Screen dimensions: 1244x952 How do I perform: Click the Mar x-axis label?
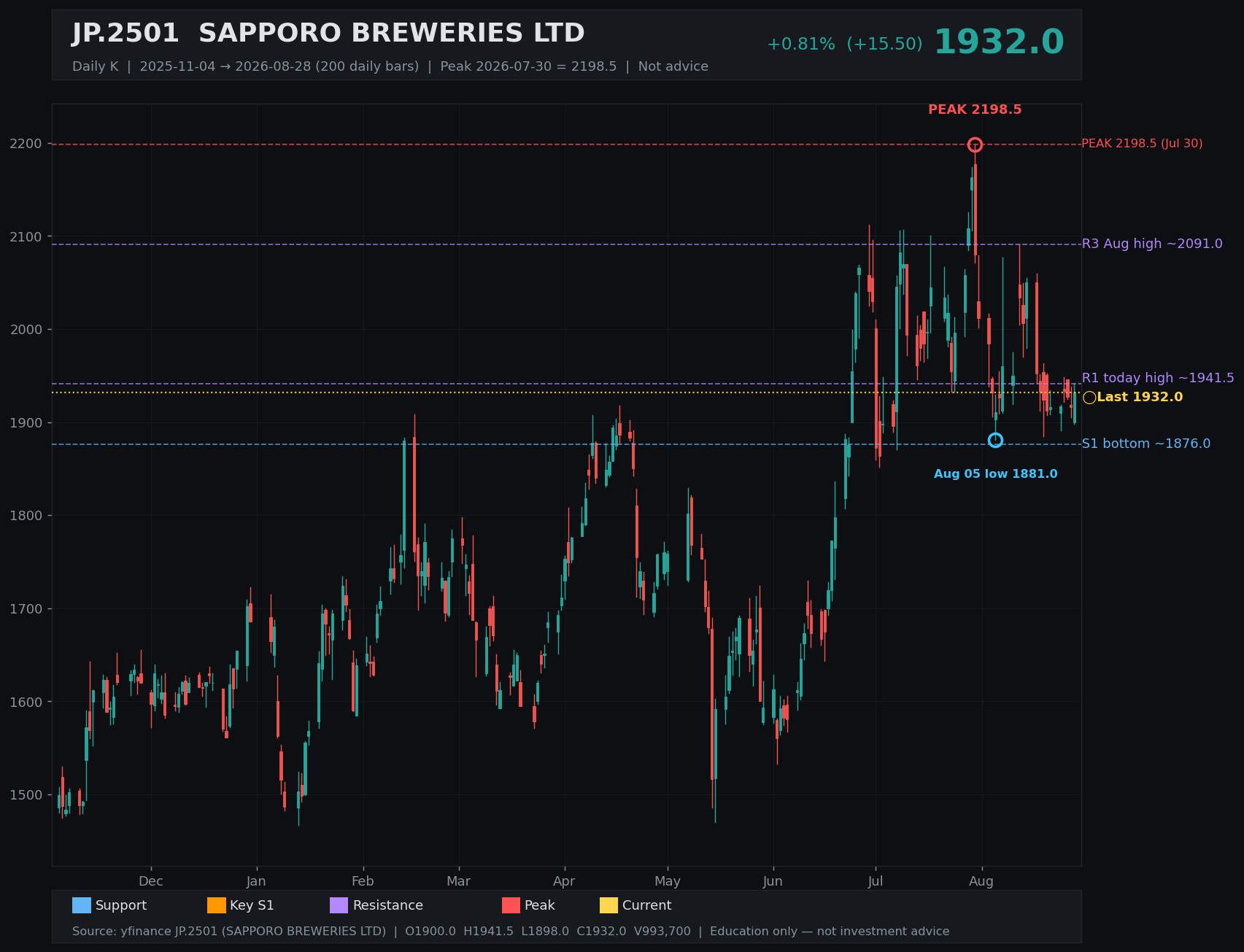tap(459, 881)
